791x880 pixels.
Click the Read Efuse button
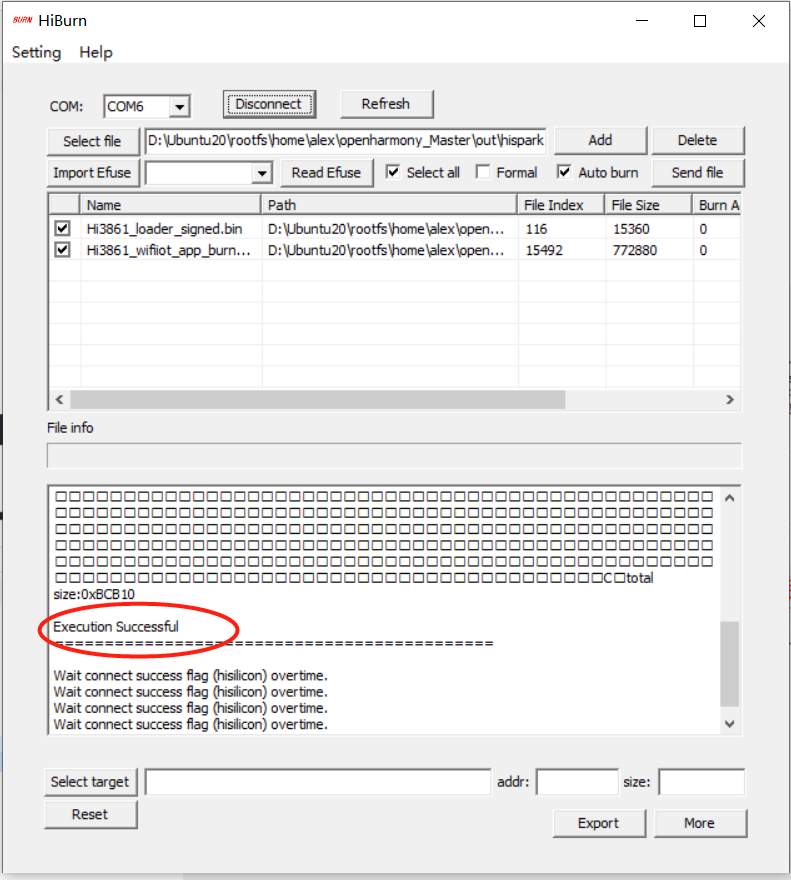point(327,173)
